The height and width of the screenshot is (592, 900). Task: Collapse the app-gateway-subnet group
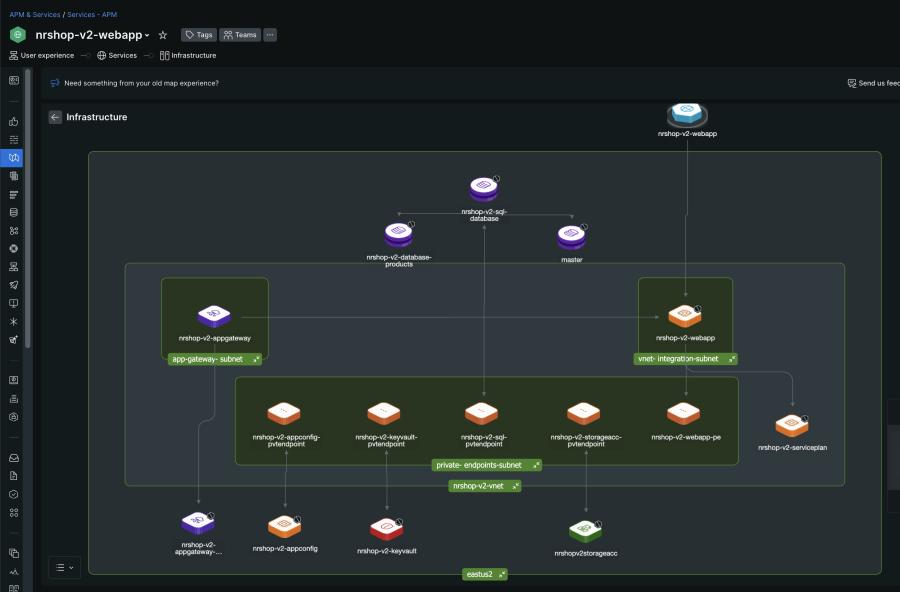tap(256, 358)
